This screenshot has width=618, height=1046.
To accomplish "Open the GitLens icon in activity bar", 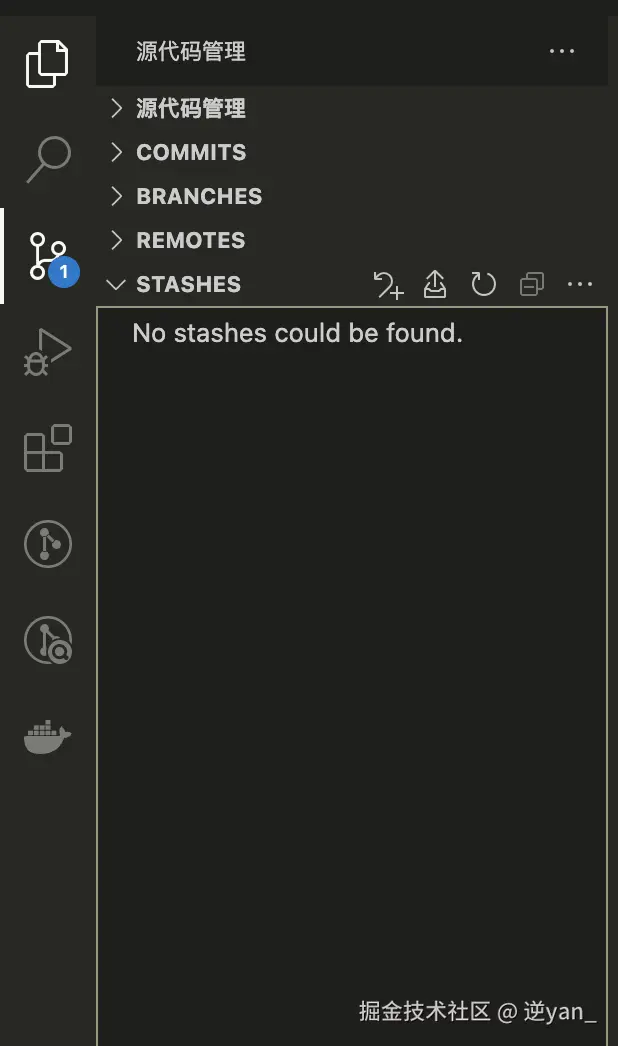I will (x=47, y=544).
